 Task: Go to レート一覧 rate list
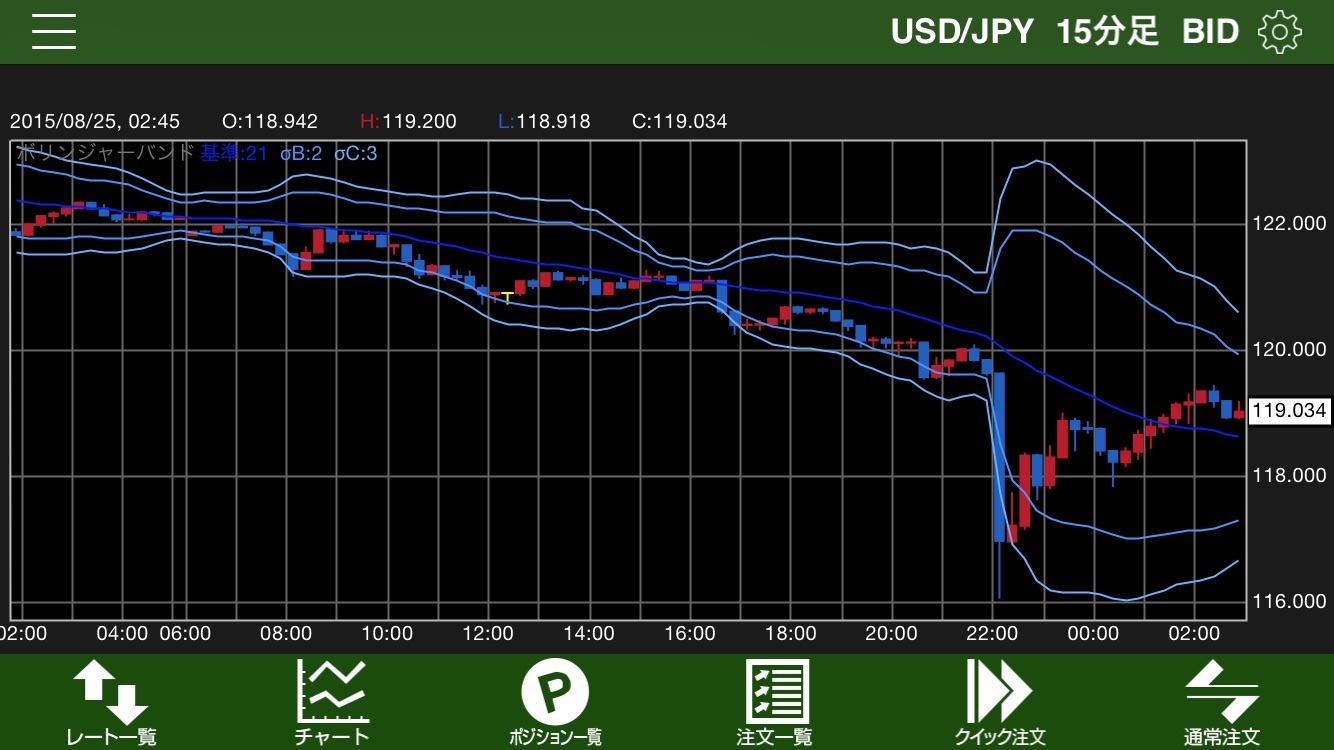111,703
